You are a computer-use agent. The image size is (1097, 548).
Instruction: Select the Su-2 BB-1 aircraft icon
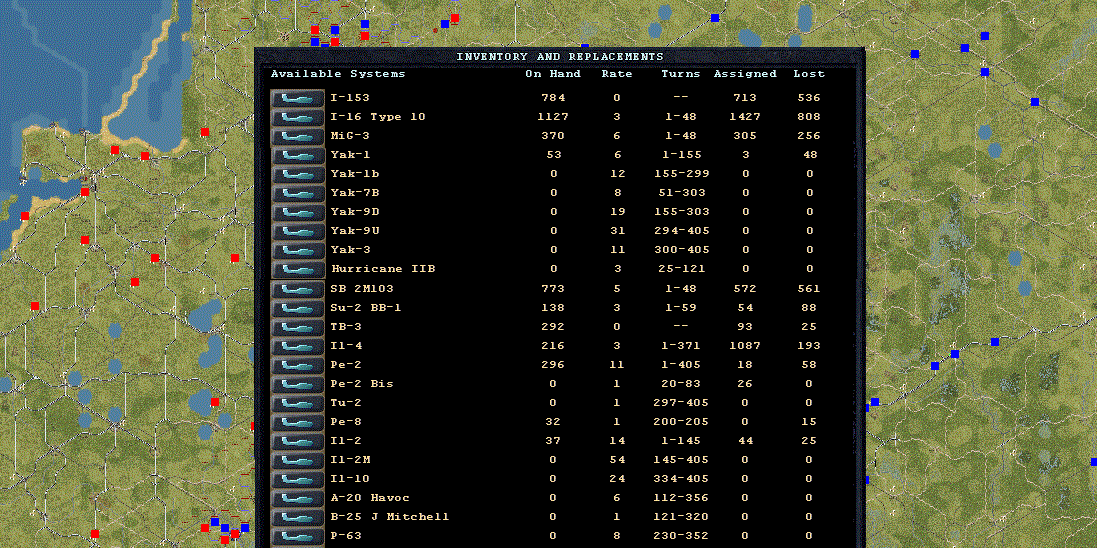point(298,308)
